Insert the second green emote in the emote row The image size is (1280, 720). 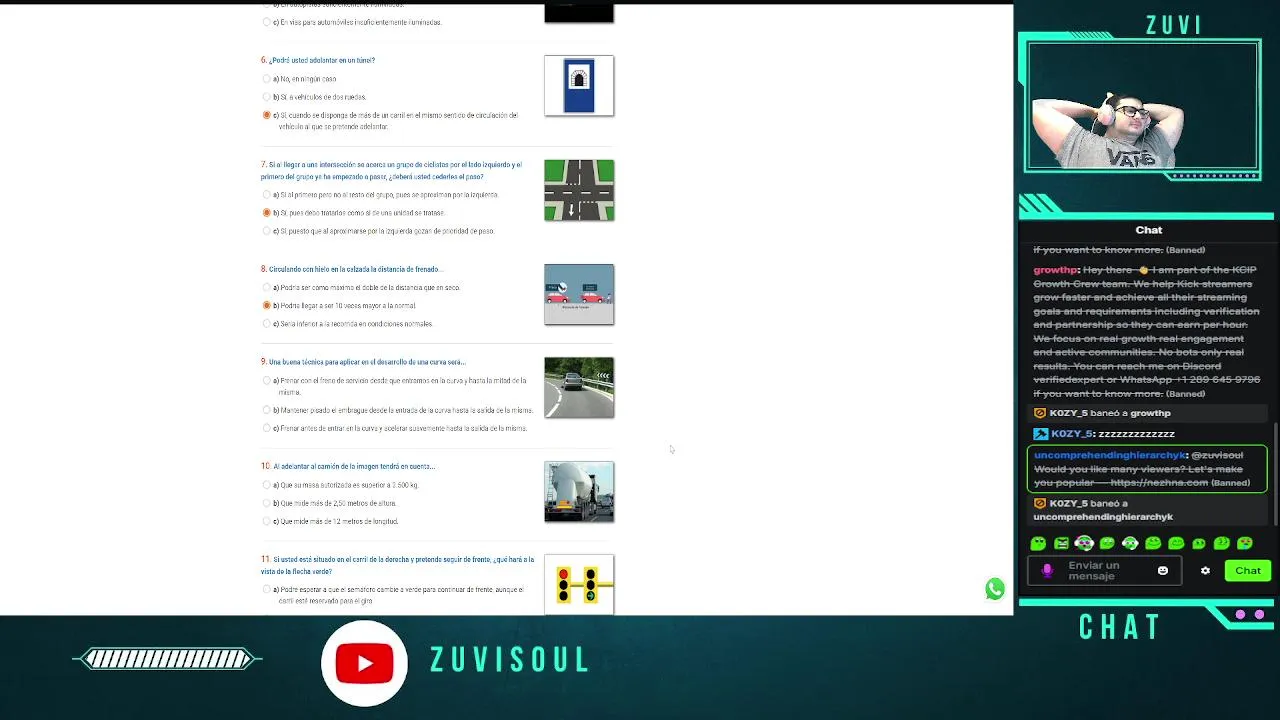(1061, 544)
